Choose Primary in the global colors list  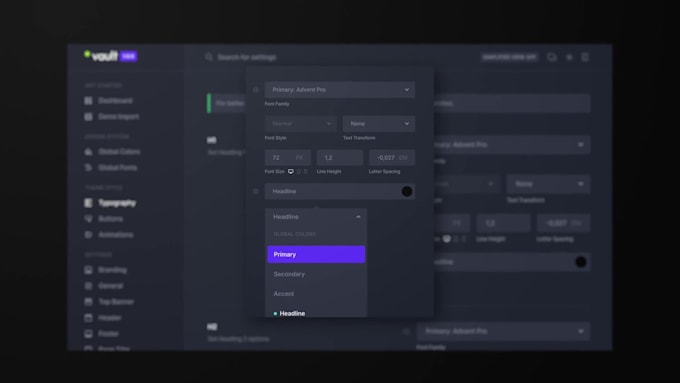click(316, 255)
